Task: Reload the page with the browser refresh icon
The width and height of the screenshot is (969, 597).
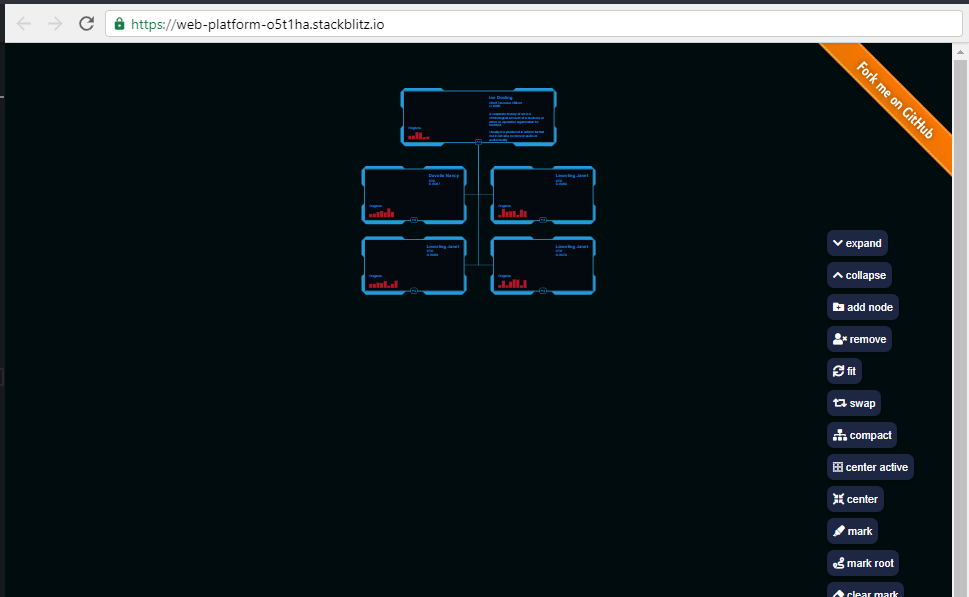Action: (x=86, y=22)
